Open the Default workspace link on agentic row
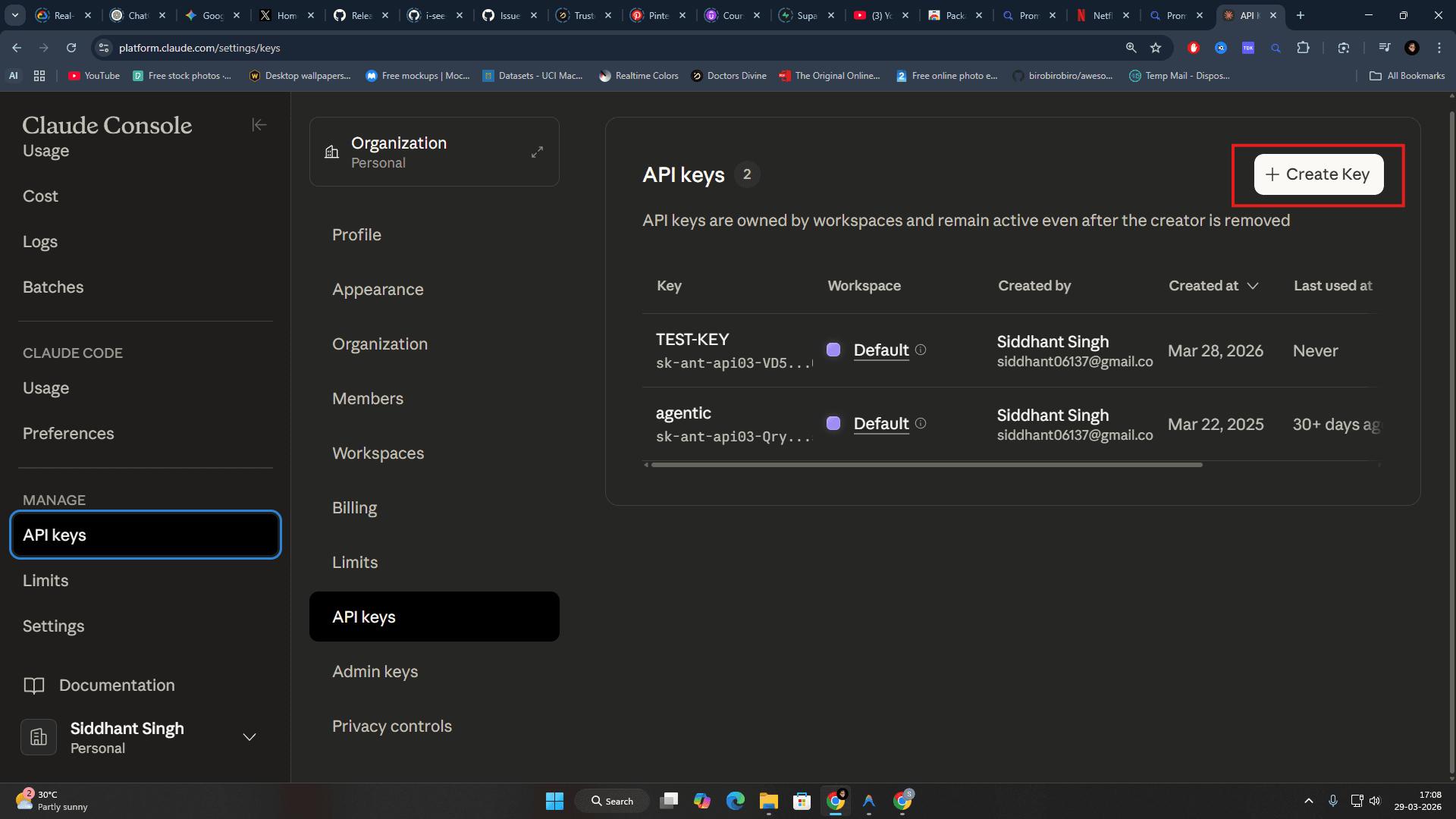 [880, 424]
